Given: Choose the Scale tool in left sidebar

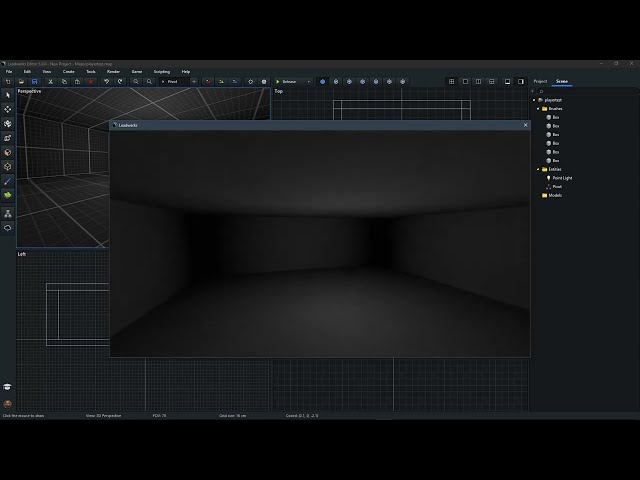Looking at the screenshot, I should [x=8, y=138].
